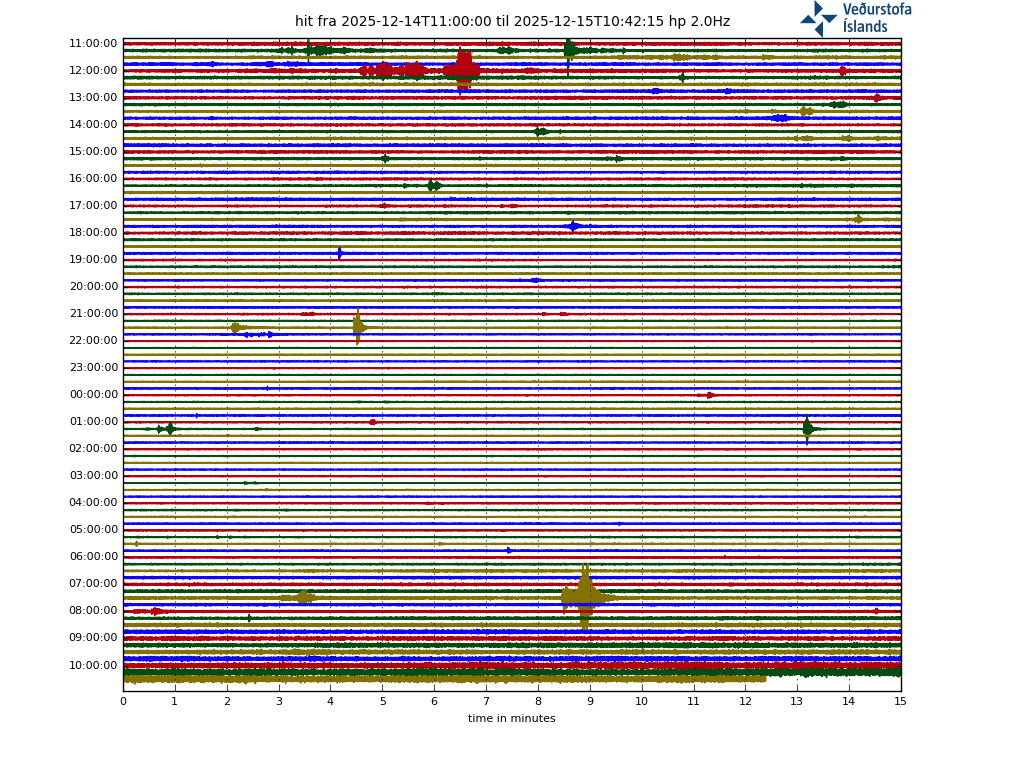Click the 18:00:00 time label
The image size is (1024, 768).
pos(93,233)
